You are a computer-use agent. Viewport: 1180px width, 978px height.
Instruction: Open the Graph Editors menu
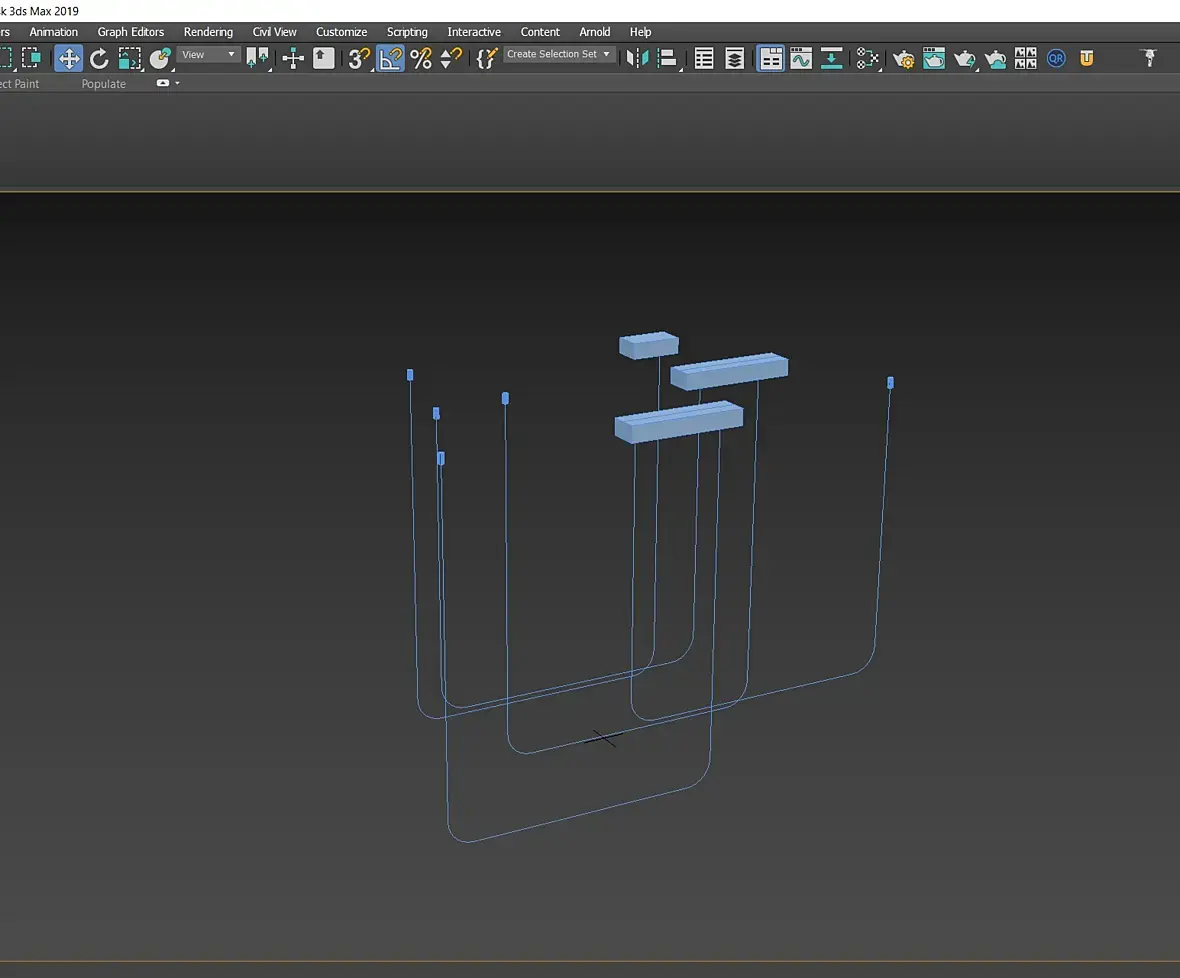point(130,32)
